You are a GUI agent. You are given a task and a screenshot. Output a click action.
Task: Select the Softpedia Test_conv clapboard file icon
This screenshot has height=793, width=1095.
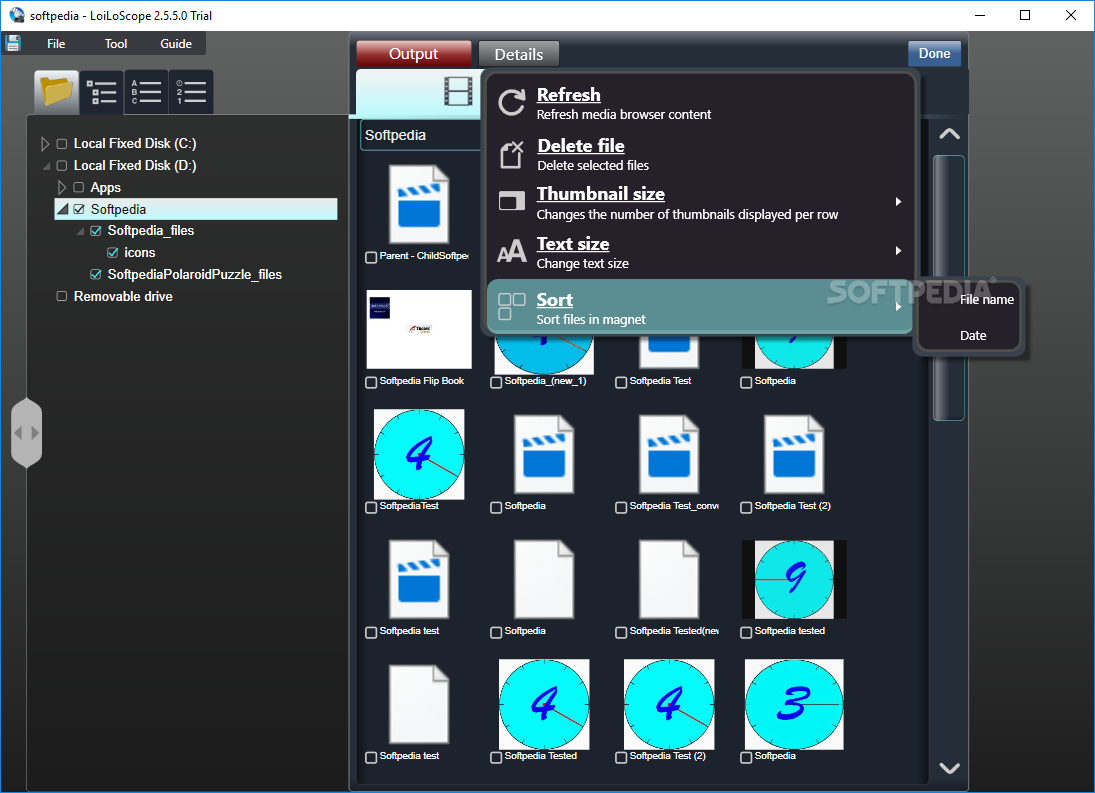[669, 454]
